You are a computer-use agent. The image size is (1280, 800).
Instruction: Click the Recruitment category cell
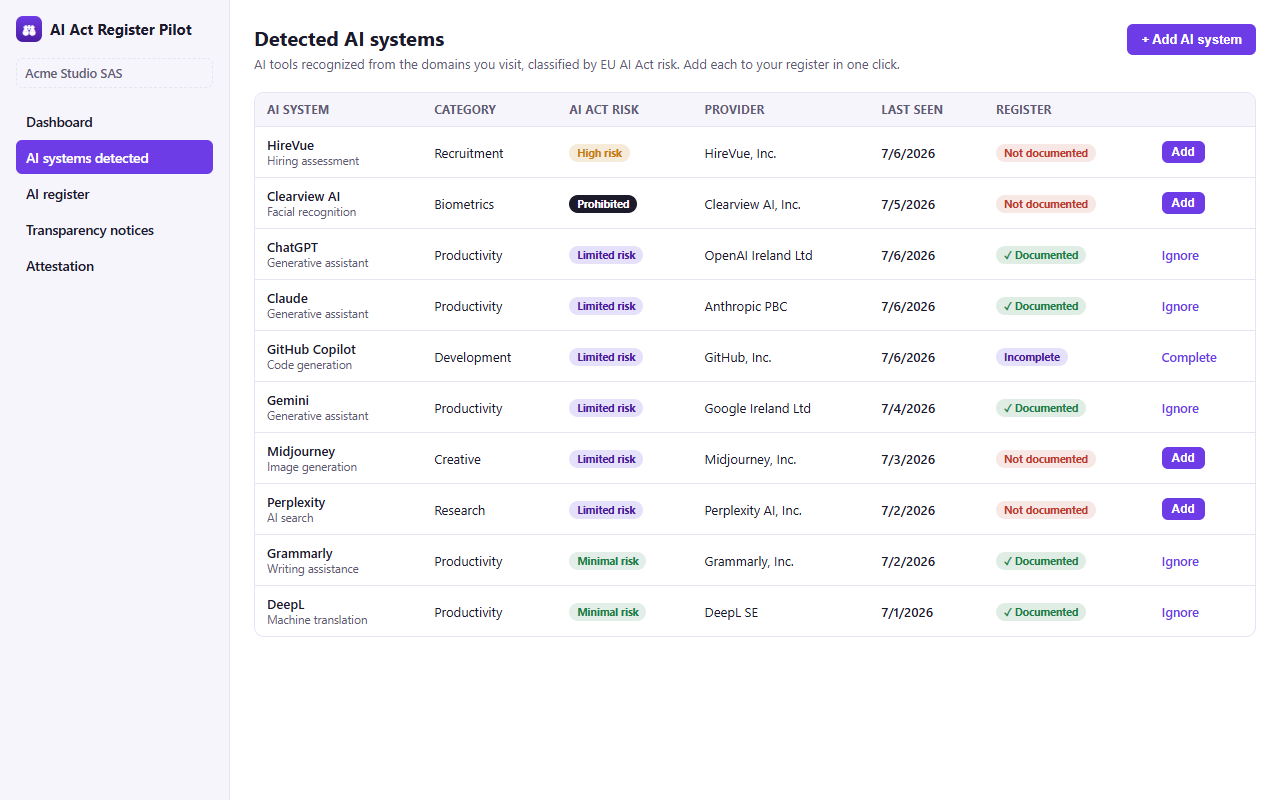pos(469,153)
